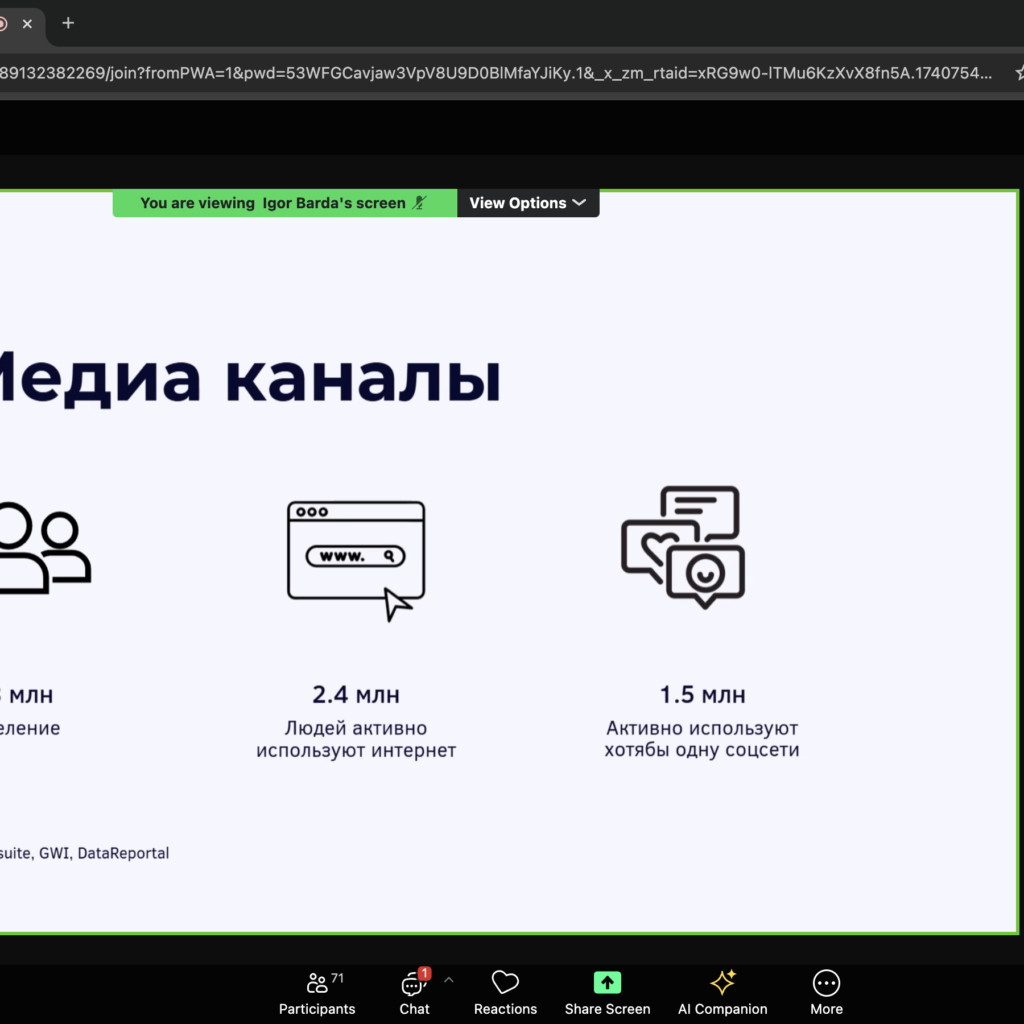
Task: Click the red unread badge on Chat
Action: coord(424,973)
